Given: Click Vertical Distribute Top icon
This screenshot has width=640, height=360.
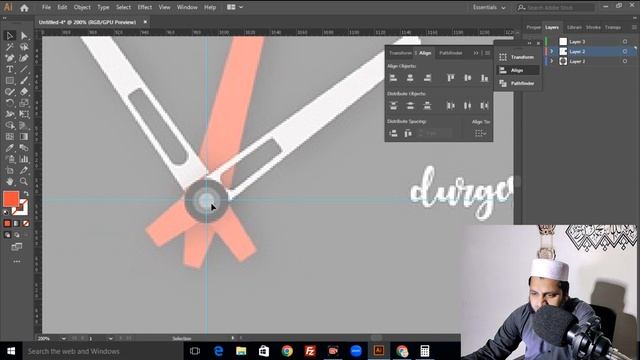Looking at the screenshot, I should 393,106.
